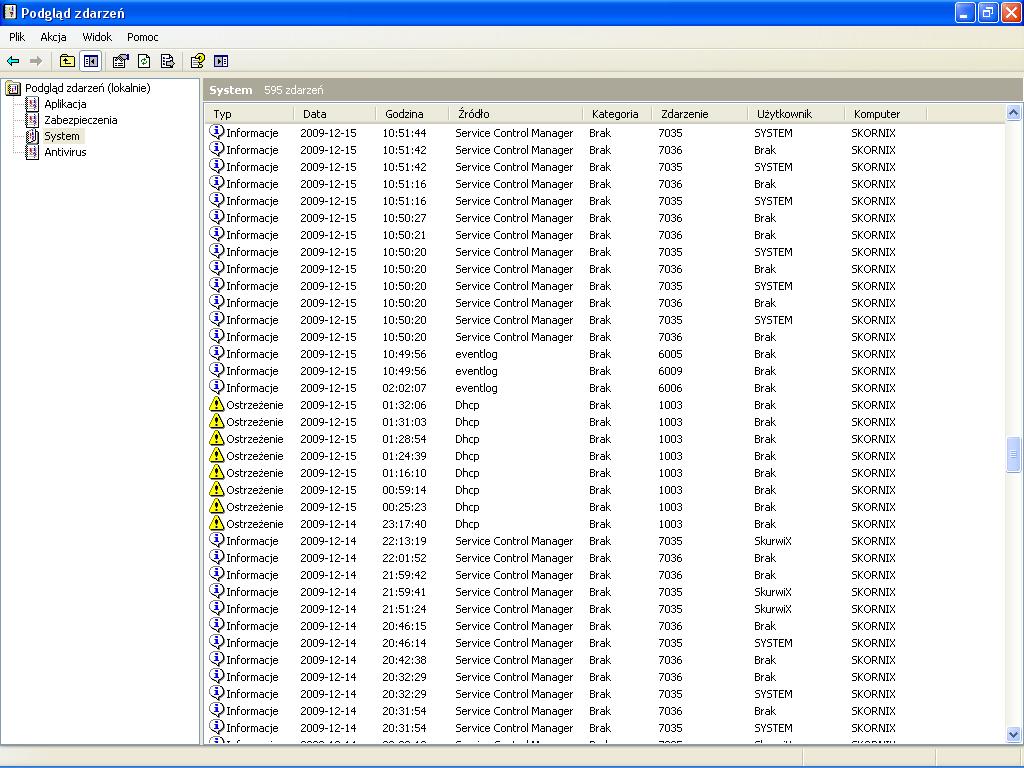
Task: Open the Widok menu
Action: click(x=97, y=37)
